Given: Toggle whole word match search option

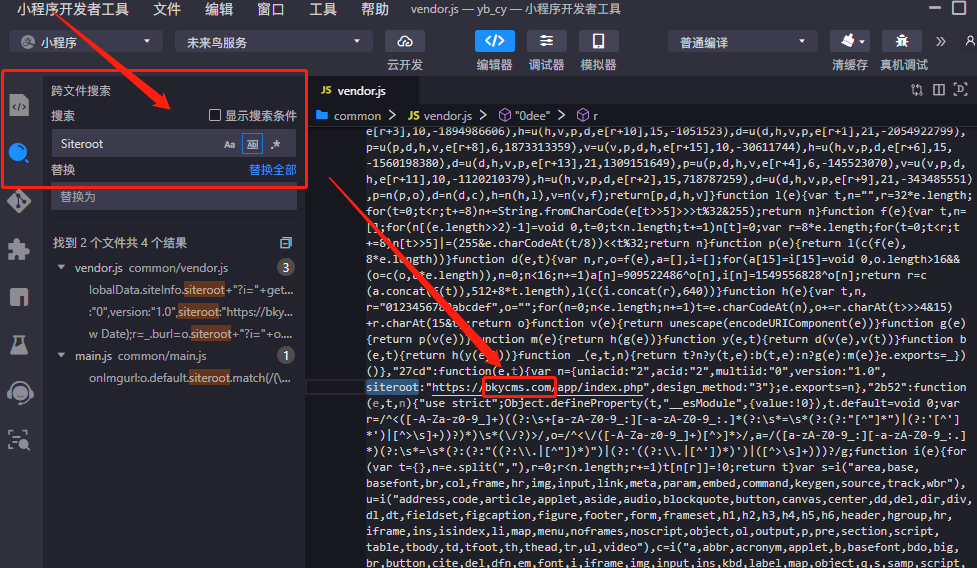Looking at the screenshot, I should coord(253,144).
